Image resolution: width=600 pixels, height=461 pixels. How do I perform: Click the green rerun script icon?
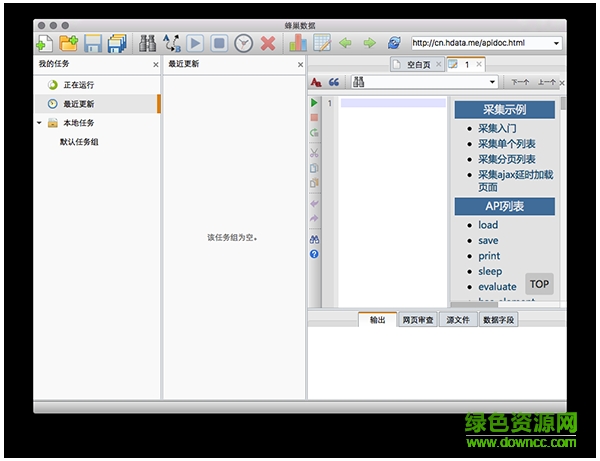[314, 133]
